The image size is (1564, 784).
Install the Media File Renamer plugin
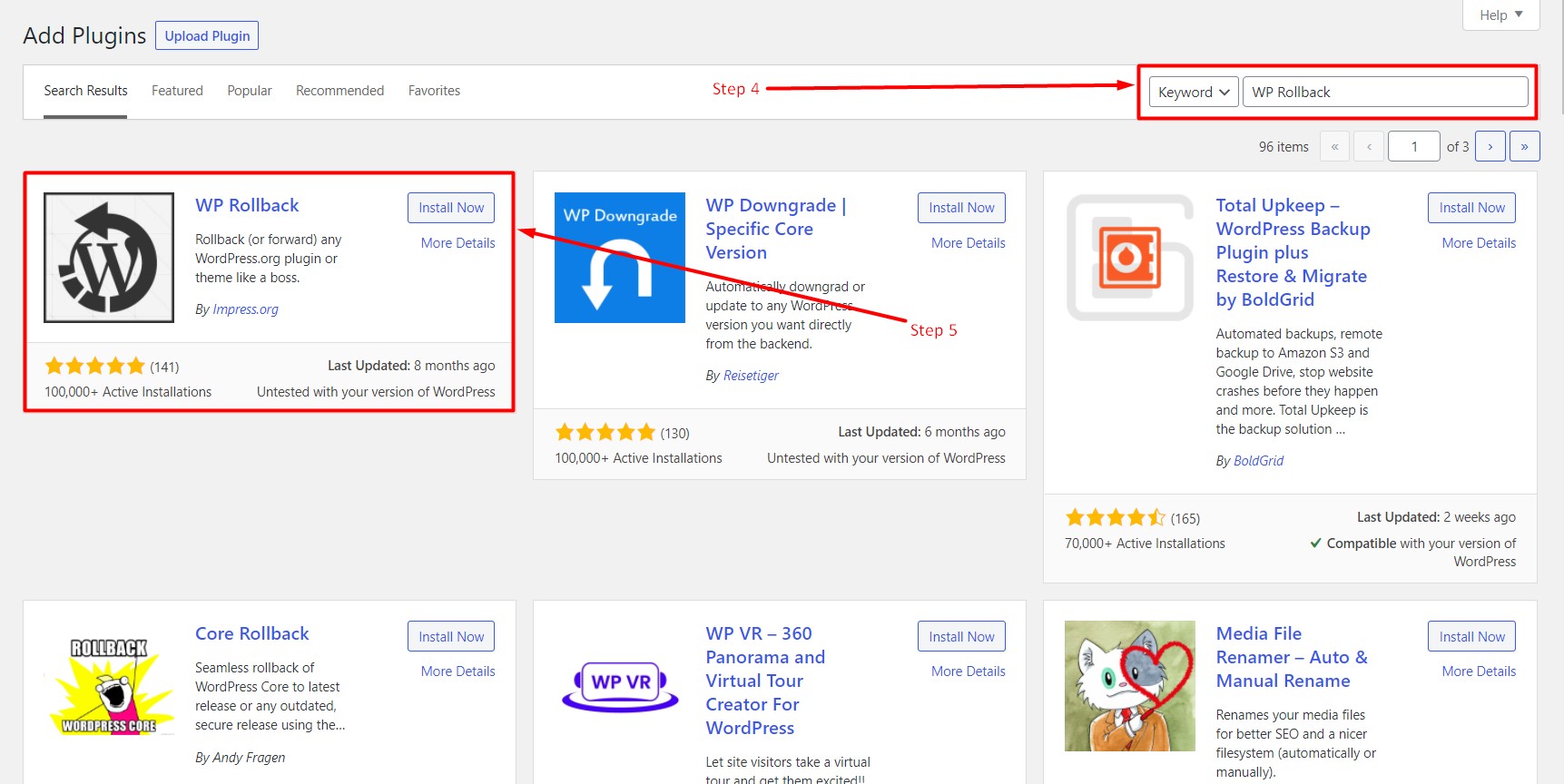[1471, 636]
